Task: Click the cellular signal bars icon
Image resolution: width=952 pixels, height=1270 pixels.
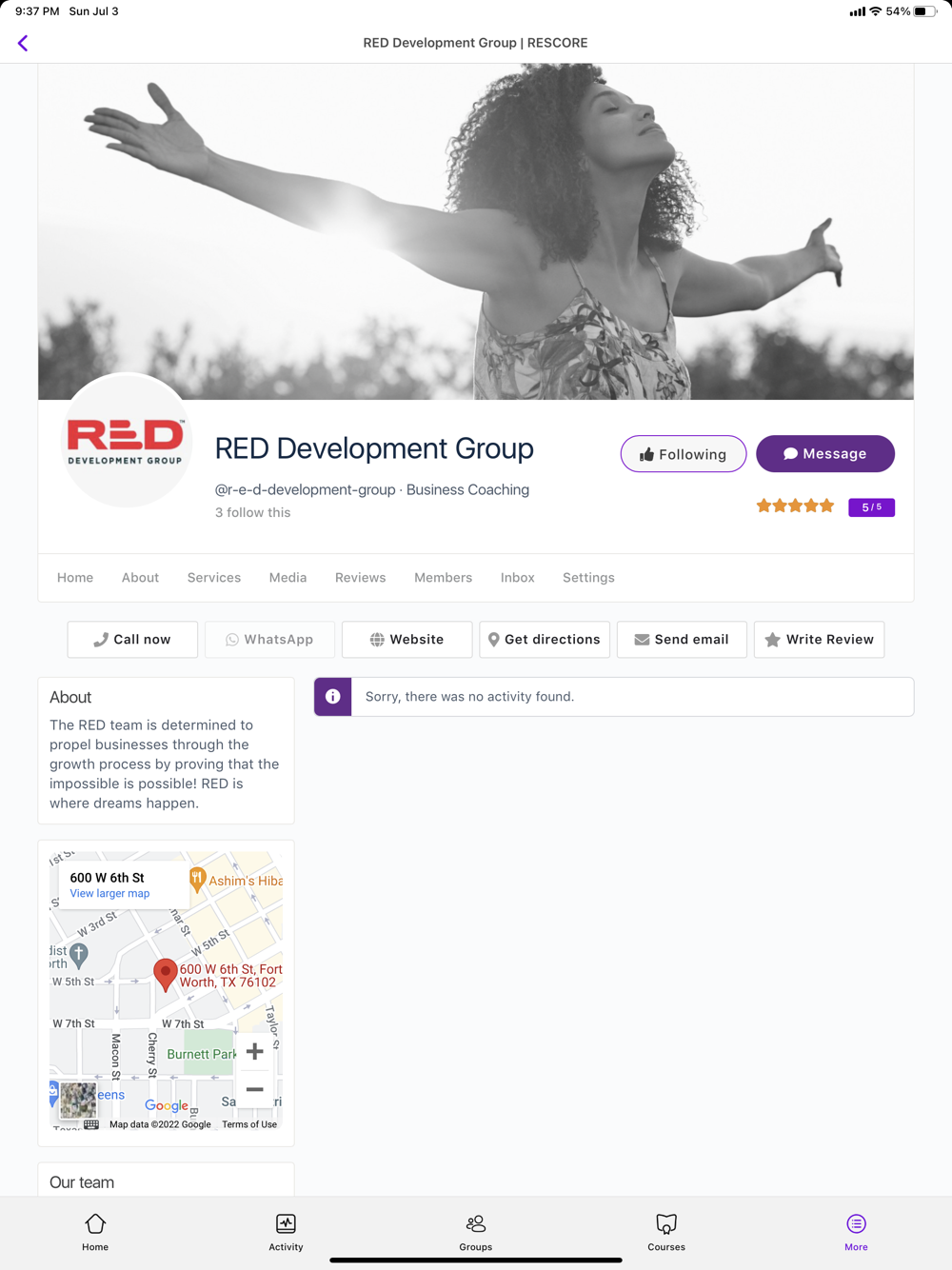Action: pyautogui.click(x=858, y=11)
